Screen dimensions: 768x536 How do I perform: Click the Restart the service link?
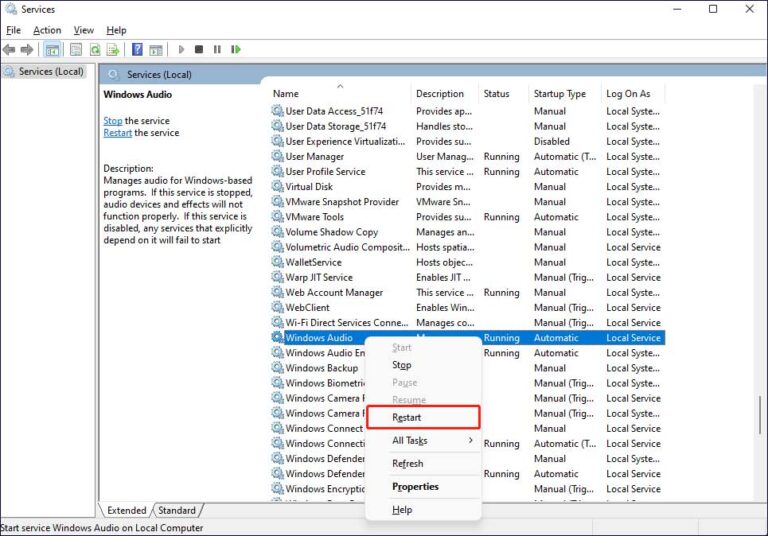pyautogui.click(x=118, y=133)
